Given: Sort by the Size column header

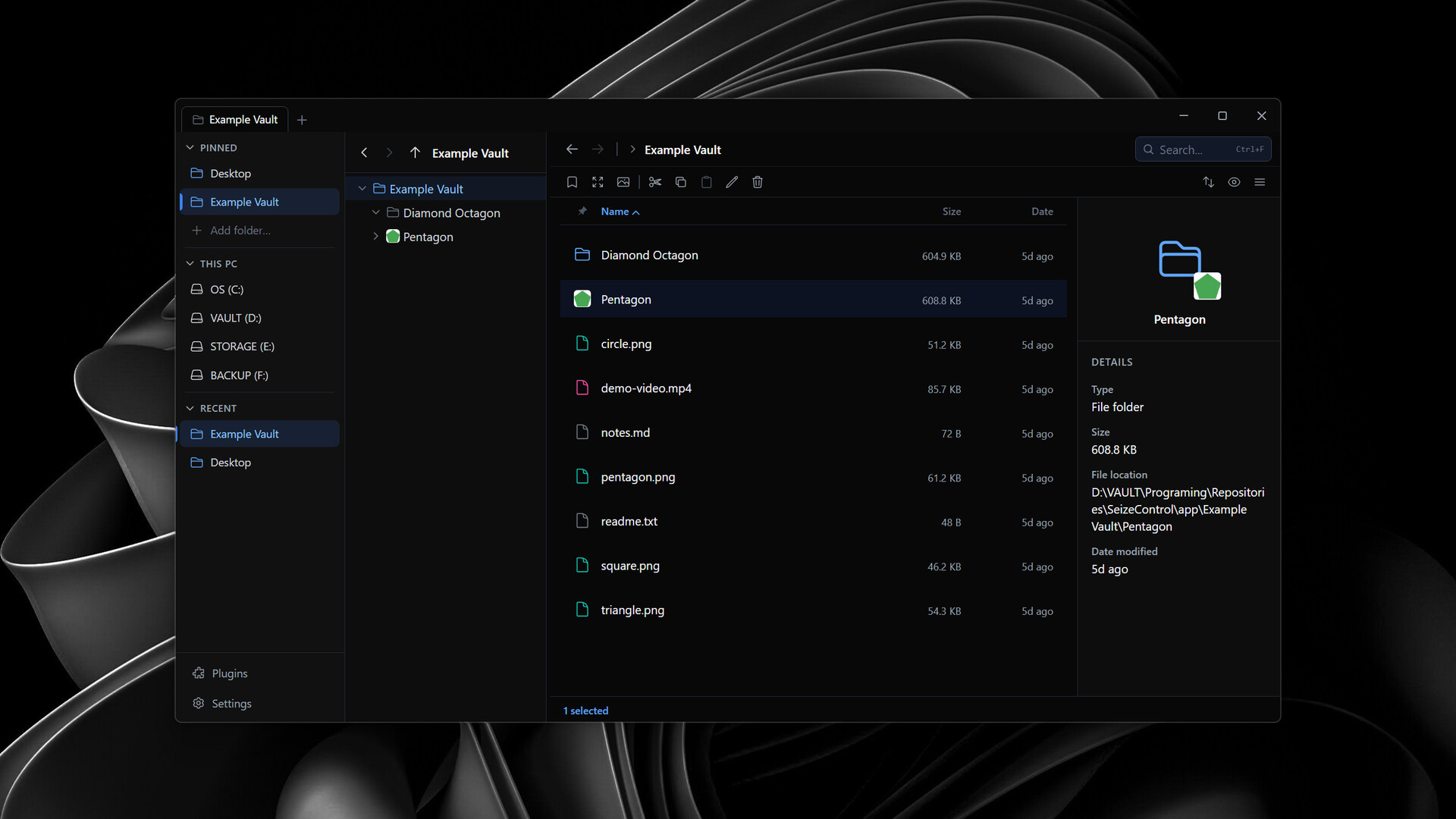Looking at the screenshot, I should pyautogui.click(x=951, y=212).
